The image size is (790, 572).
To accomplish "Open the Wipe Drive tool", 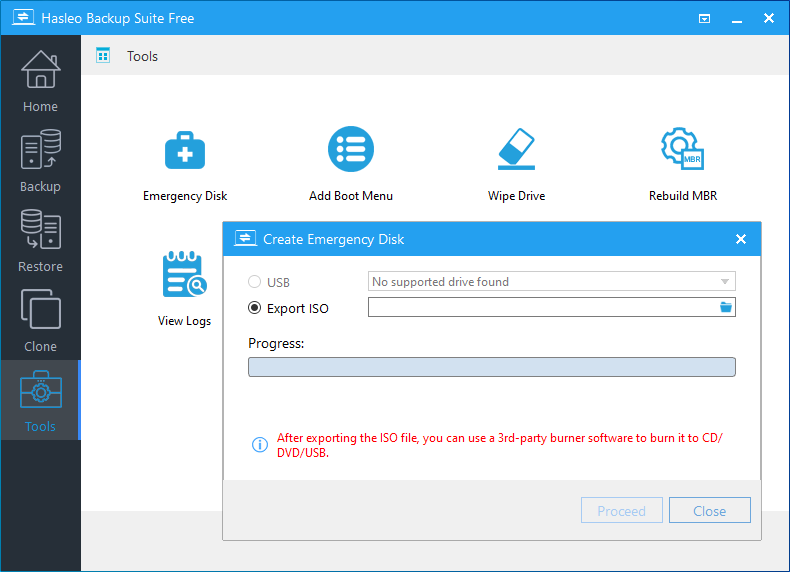I will click(x=516, y=165).
